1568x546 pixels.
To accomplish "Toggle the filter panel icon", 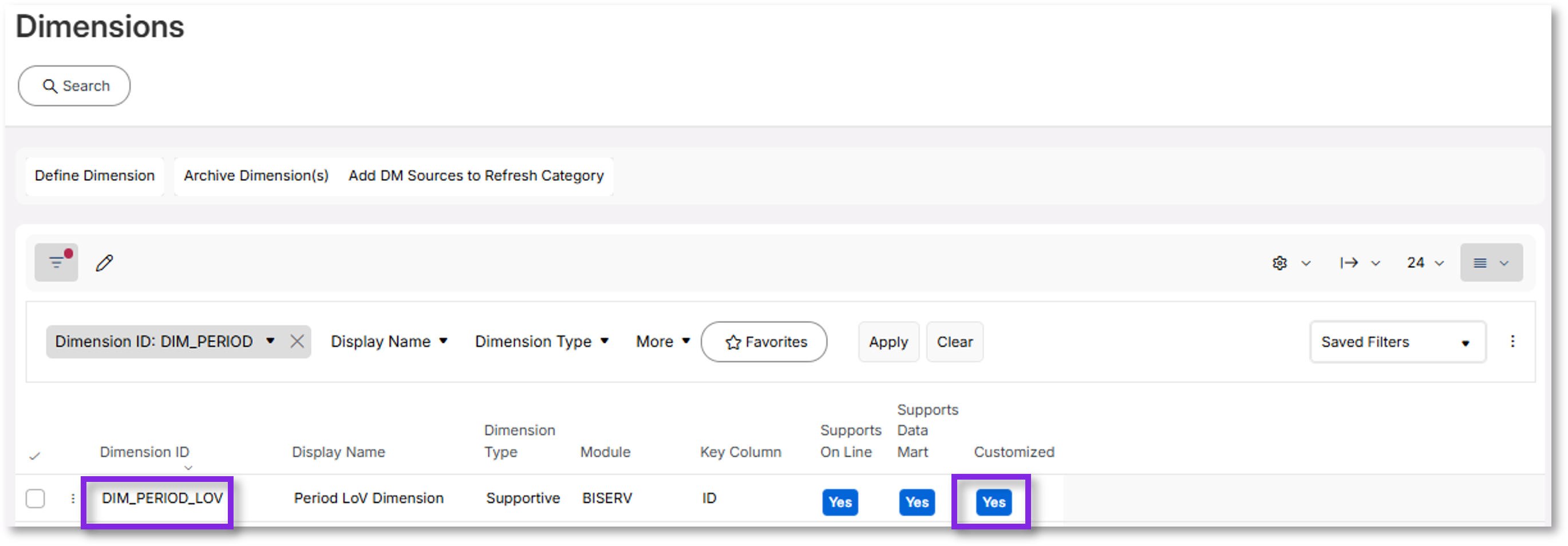I will [56, 262].
